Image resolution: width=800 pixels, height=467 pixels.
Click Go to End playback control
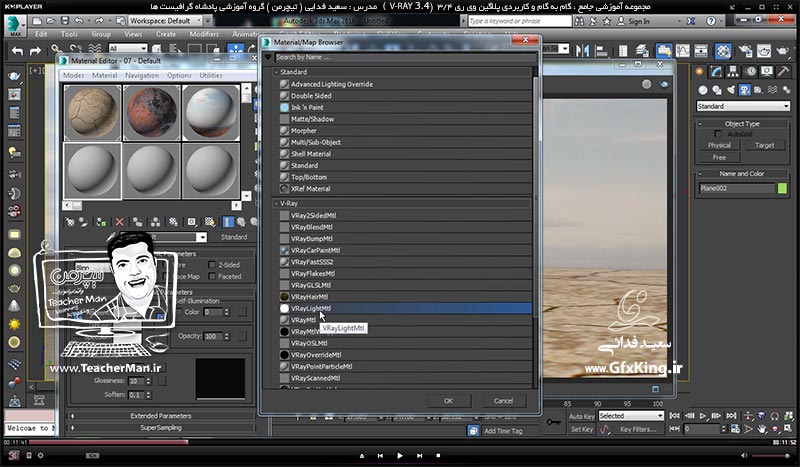731,416
